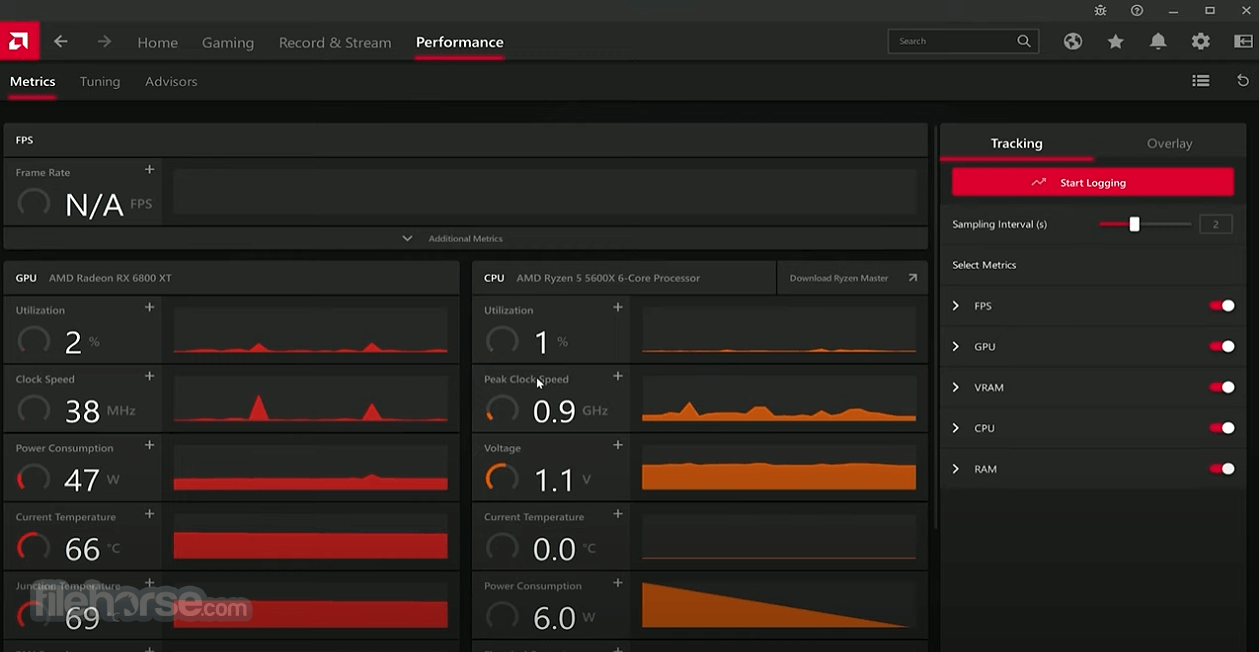
Task: Click the Select Metrics heading
Action: tap(984, 265)
